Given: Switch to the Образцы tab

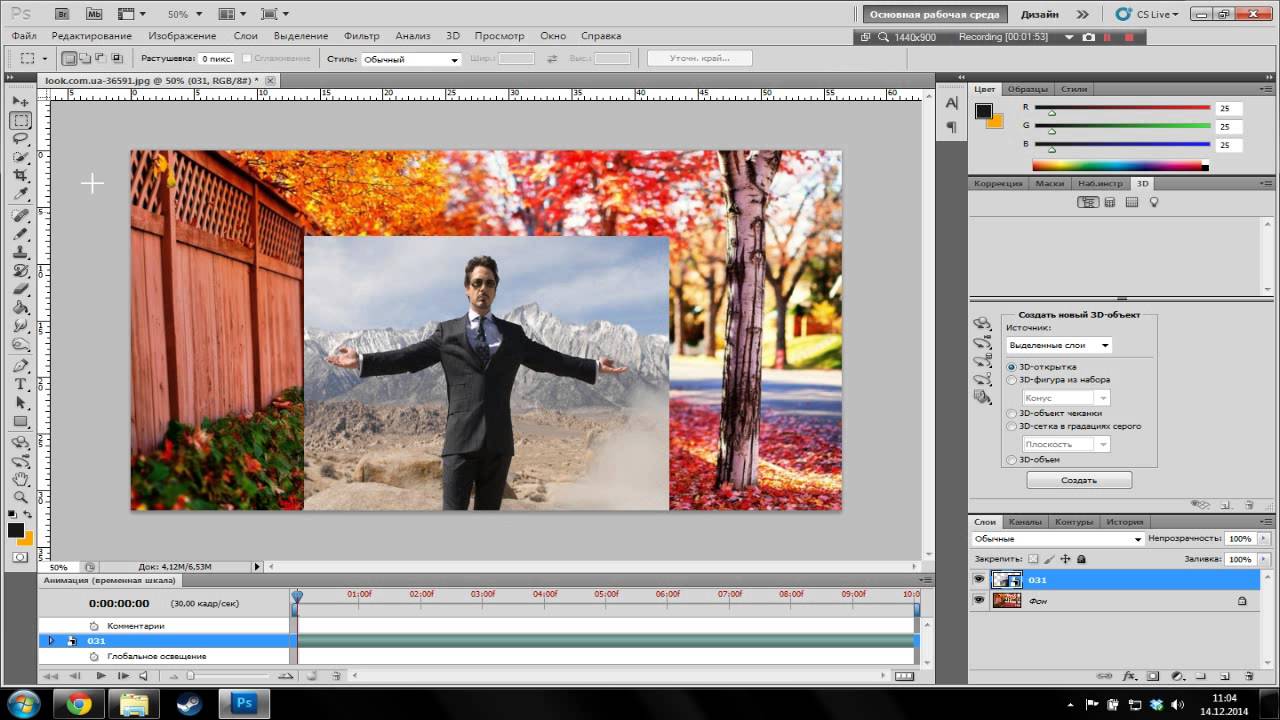Looking at the screenshot, I should [1028, 89].
